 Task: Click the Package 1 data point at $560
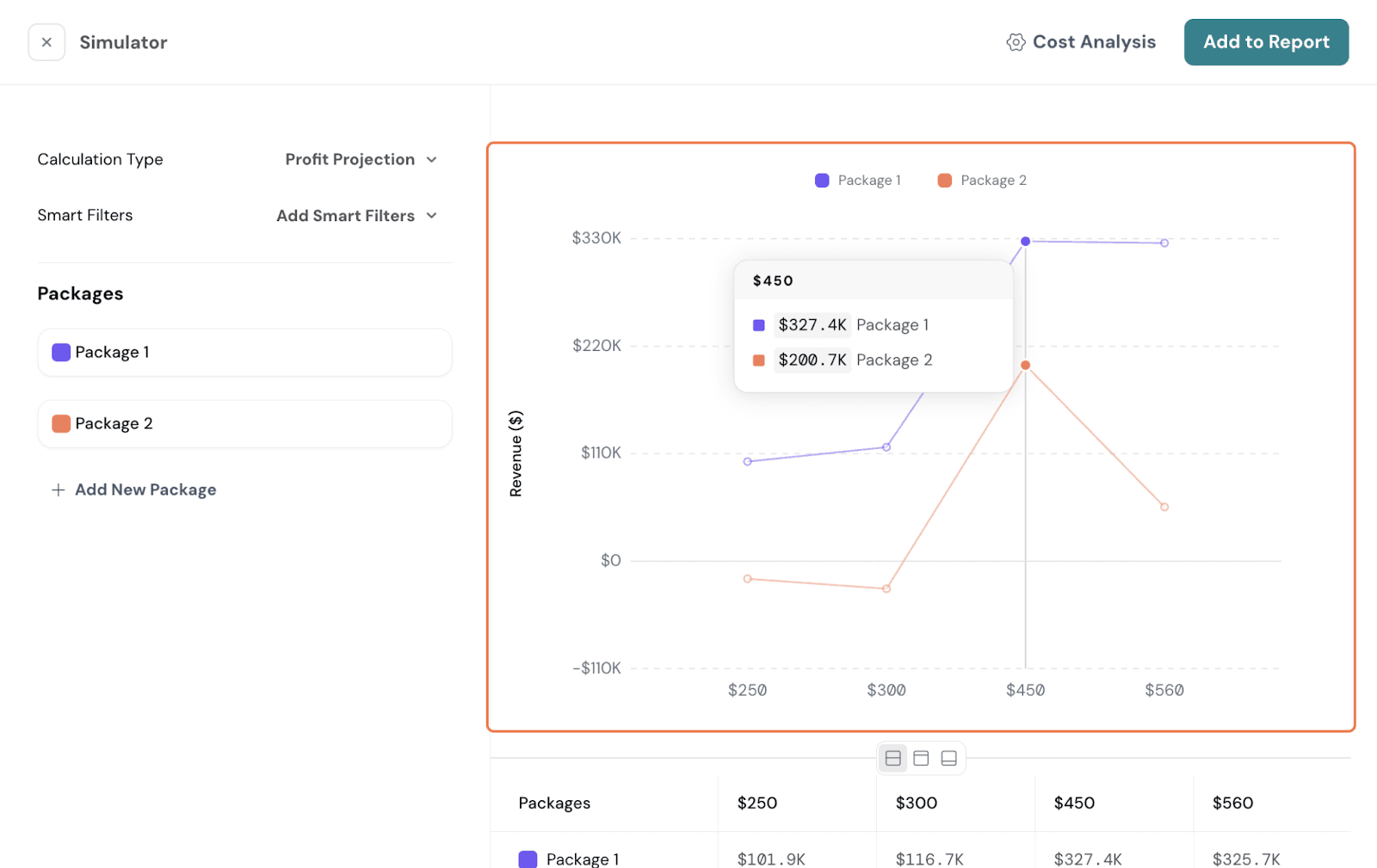point(1164,243)
